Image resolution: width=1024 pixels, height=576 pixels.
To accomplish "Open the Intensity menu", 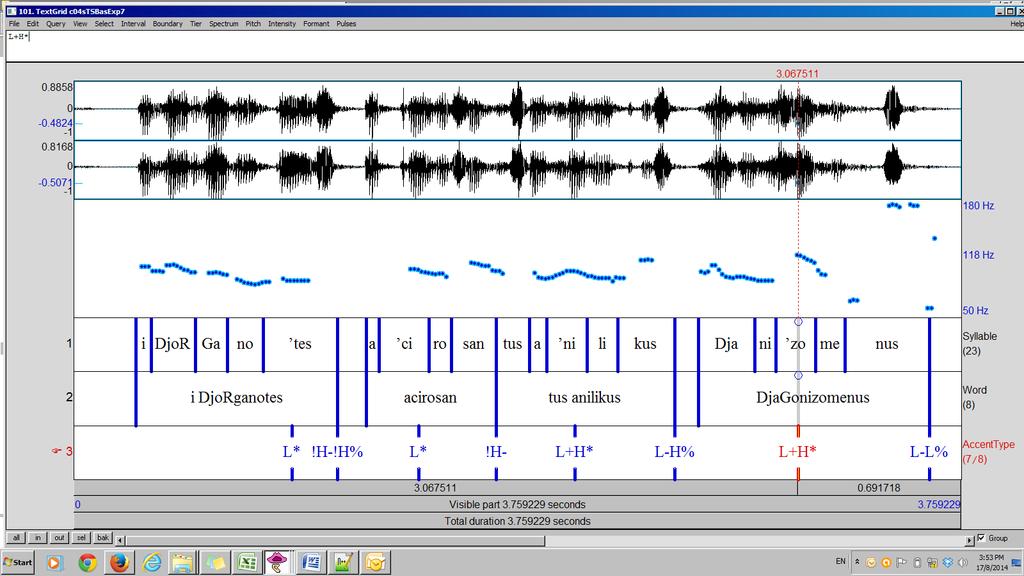I will [x=281, y=24].
